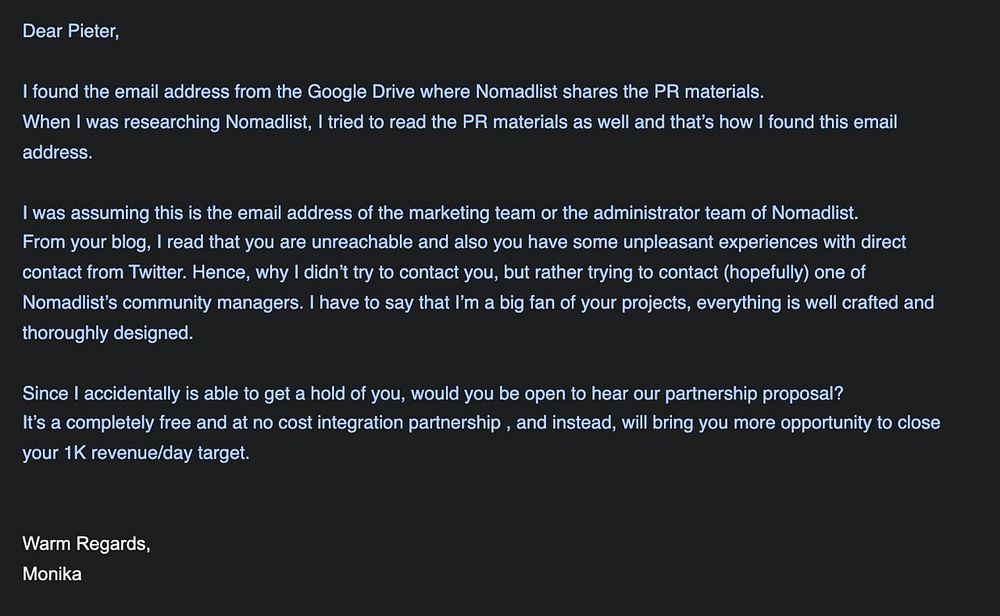
Task: Click 'thoroughly designed.' line
Action: click(108, 333)
